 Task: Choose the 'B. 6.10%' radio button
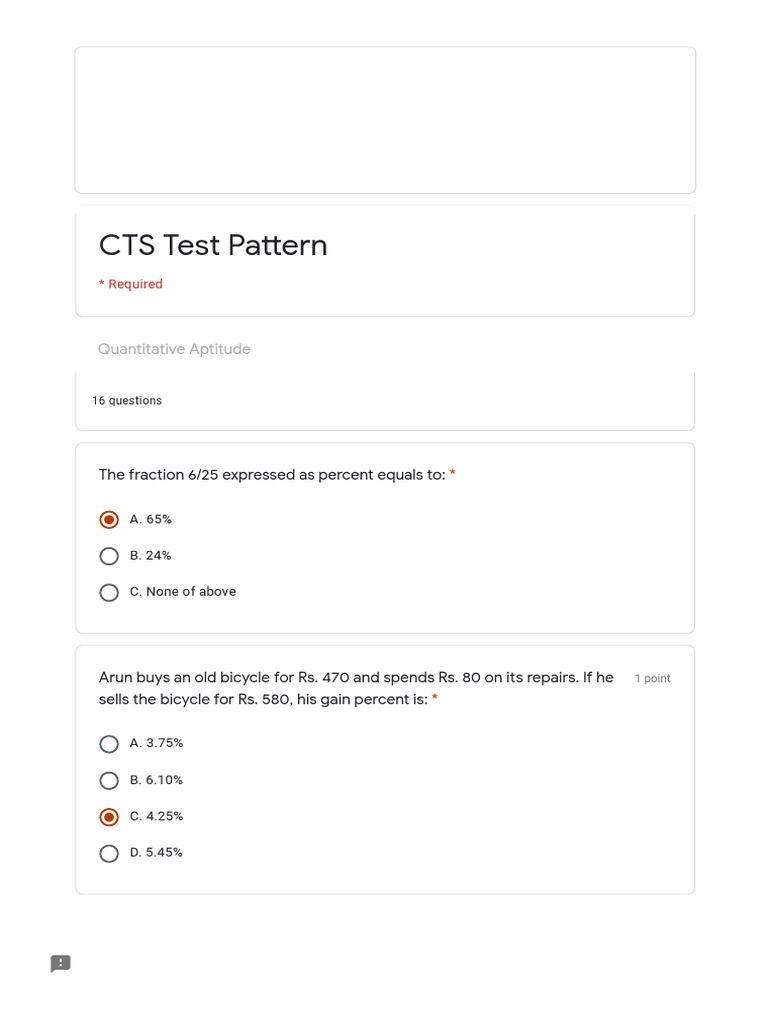point(109,780)
